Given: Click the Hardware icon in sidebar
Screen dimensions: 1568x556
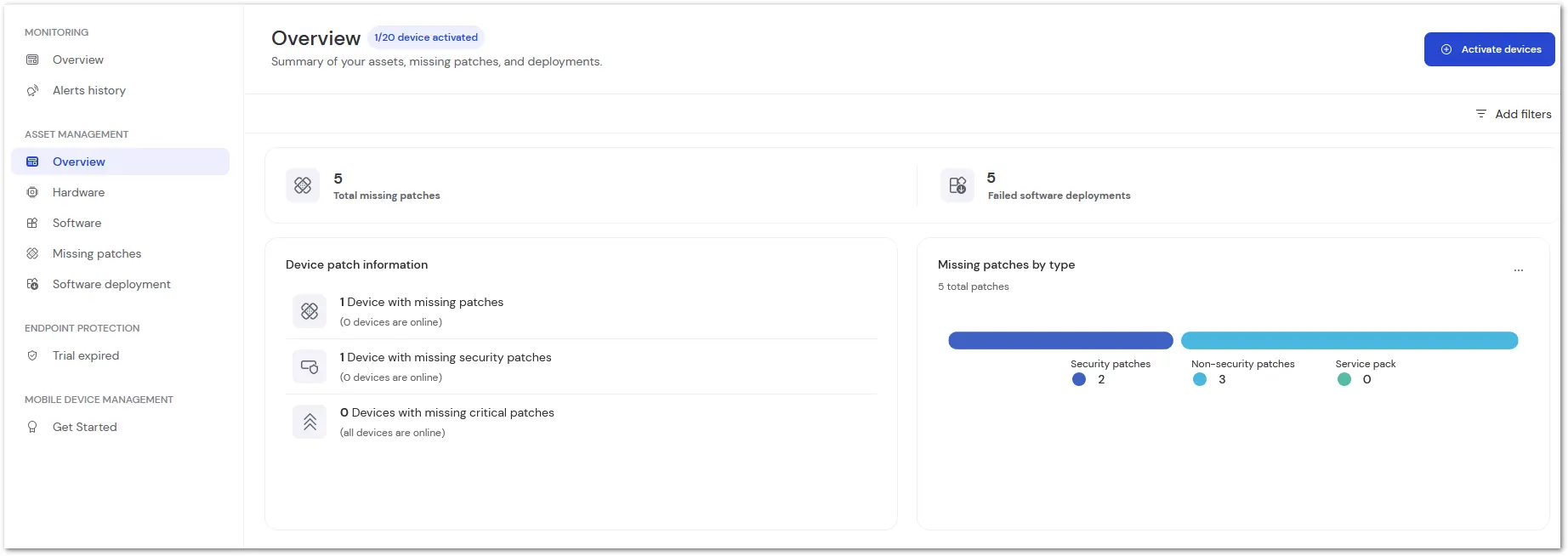Looking at the screenshot, I should (32, 192).
